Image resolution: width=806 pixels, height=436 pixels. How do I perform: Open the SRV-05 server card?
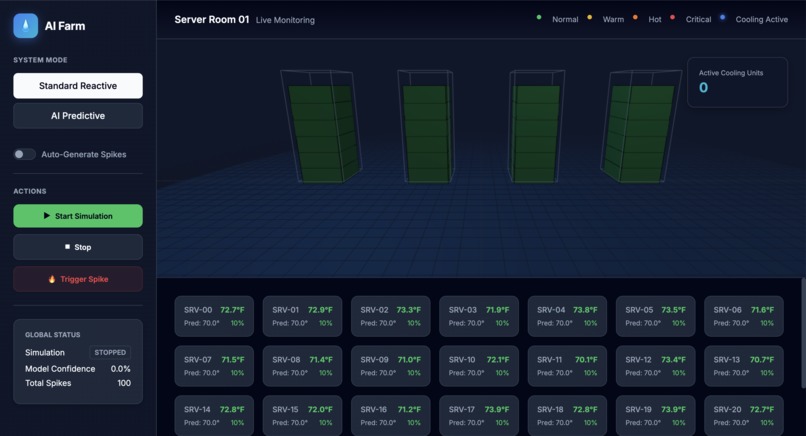pos(655,316)
